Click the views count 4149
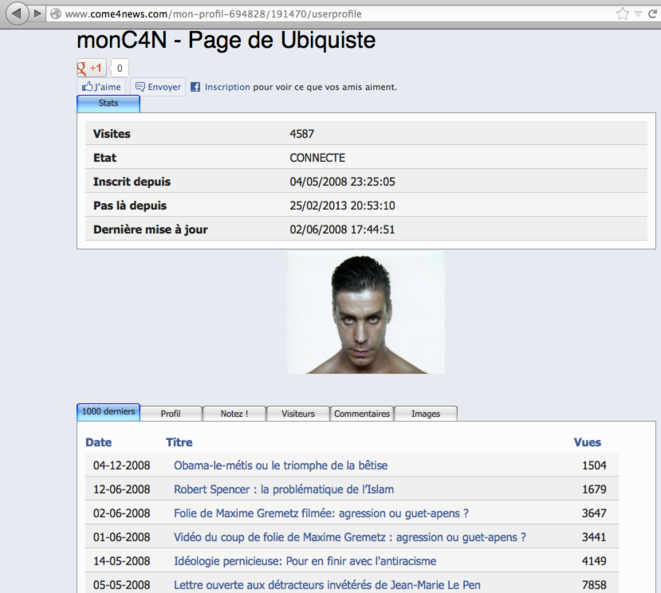This screenshot has height=593, width=661. coord(594,561)
